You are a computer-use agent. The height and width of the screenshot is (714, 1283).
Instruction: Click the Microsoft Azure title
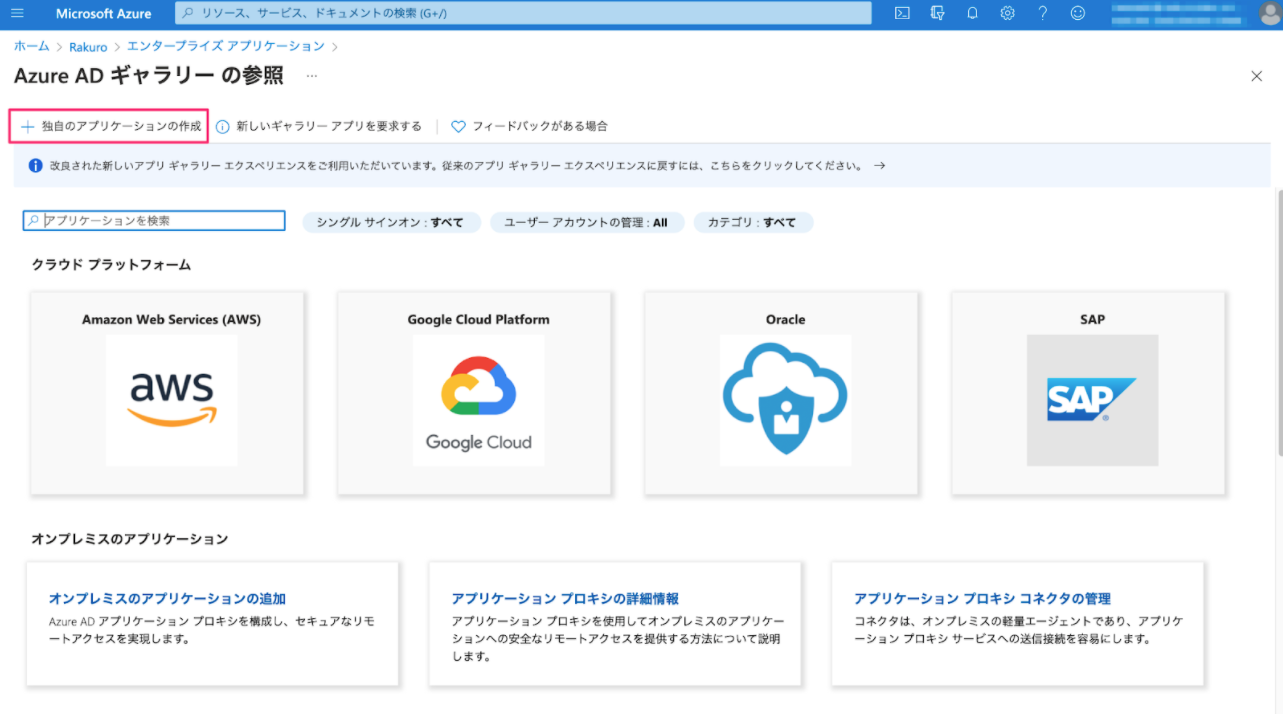click(104, 14)
